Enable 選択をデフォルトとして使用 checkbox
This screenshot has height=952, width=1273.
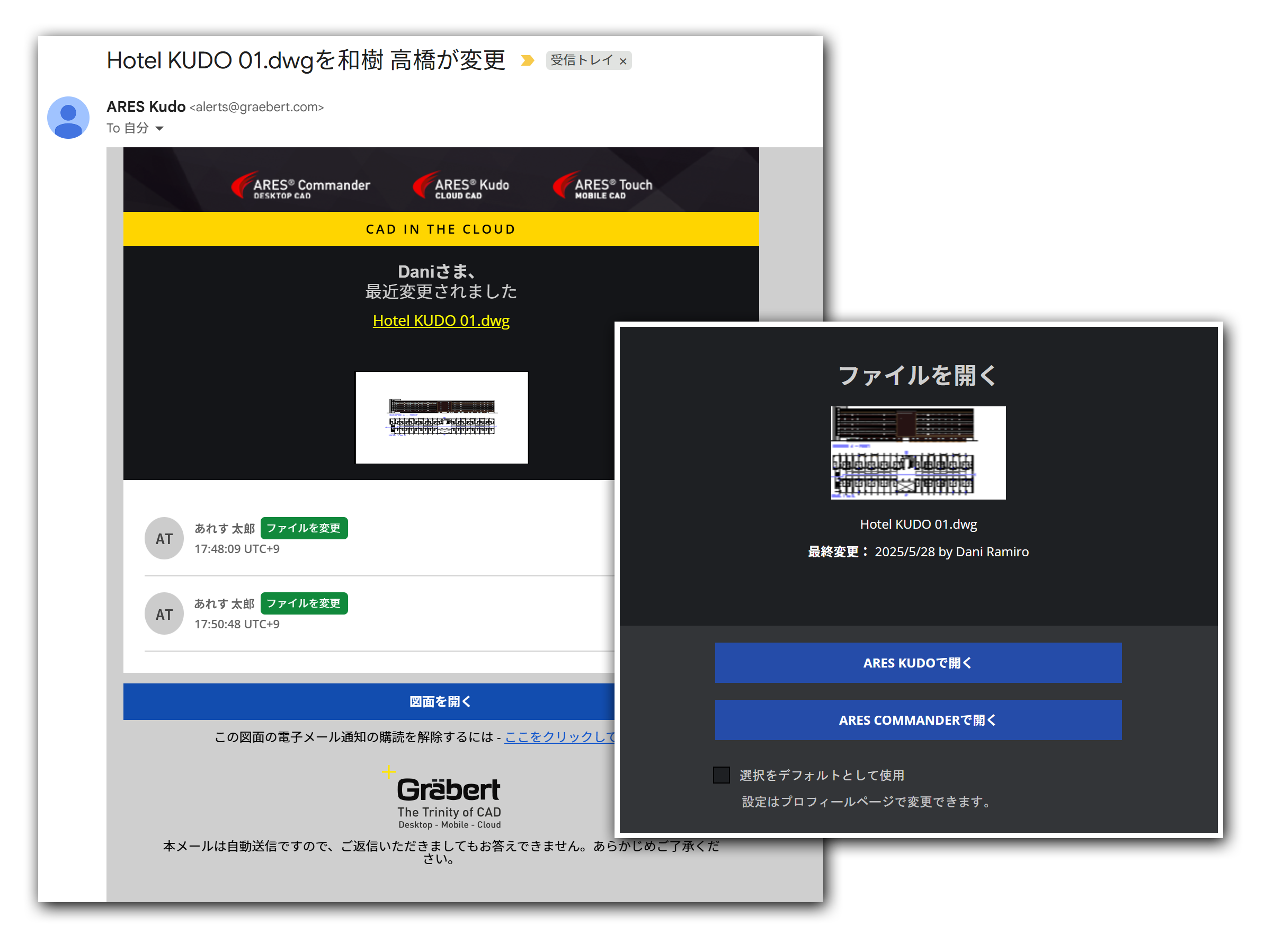pyautogui.click(x=721, y=775)
